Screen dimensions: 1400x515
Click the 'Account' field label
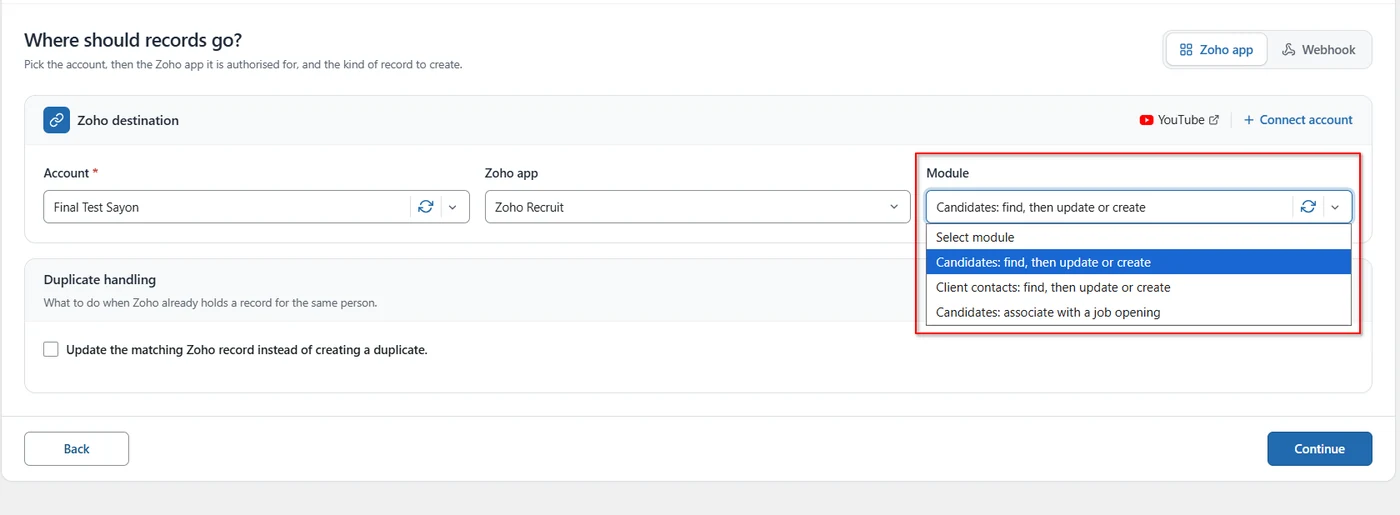click(x=67, y=173)
